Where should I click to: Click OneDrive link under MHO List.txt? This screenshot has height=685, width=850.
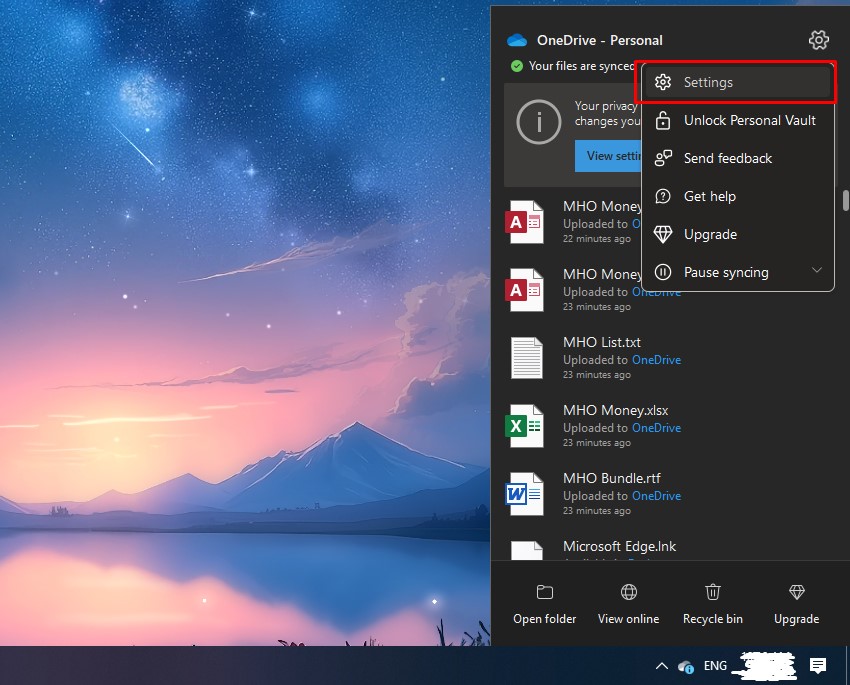(656, 360)
